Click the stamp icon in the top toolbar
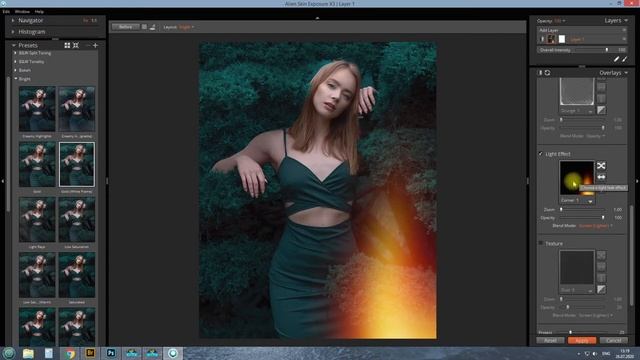Image resolution: width=640 pixels, height=360 pixels. [153, 27]
